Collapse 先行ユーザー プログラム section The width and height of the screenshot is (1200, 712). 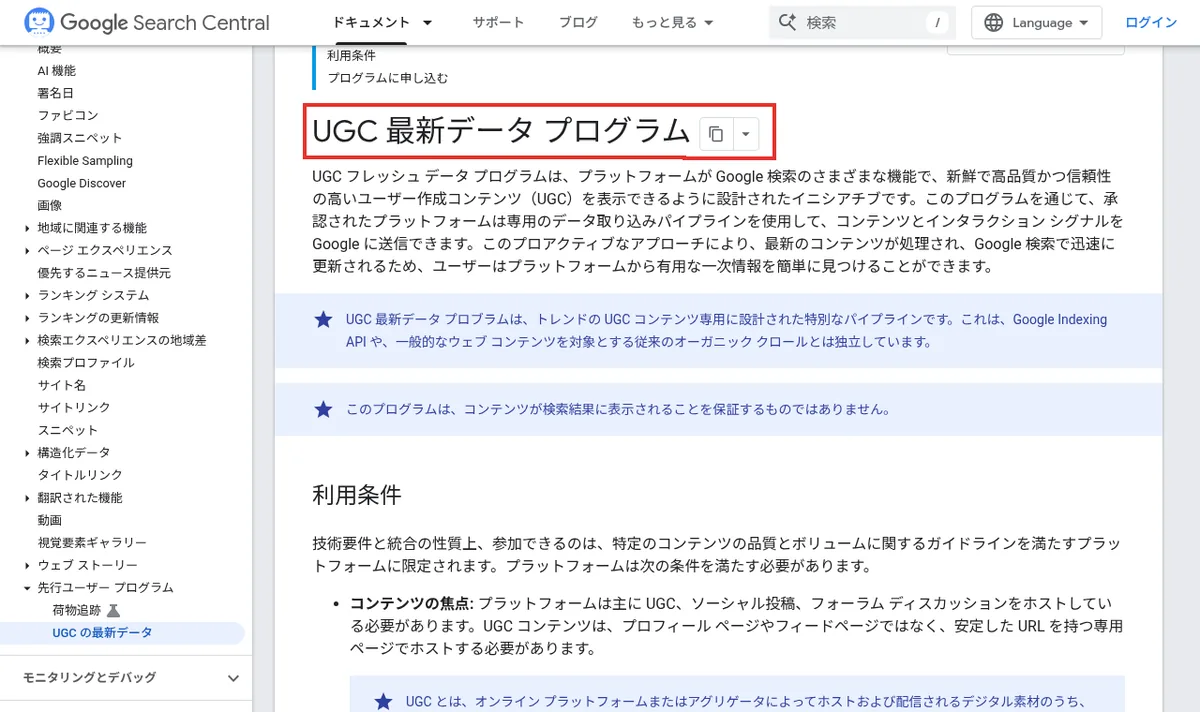coord(27,587)
